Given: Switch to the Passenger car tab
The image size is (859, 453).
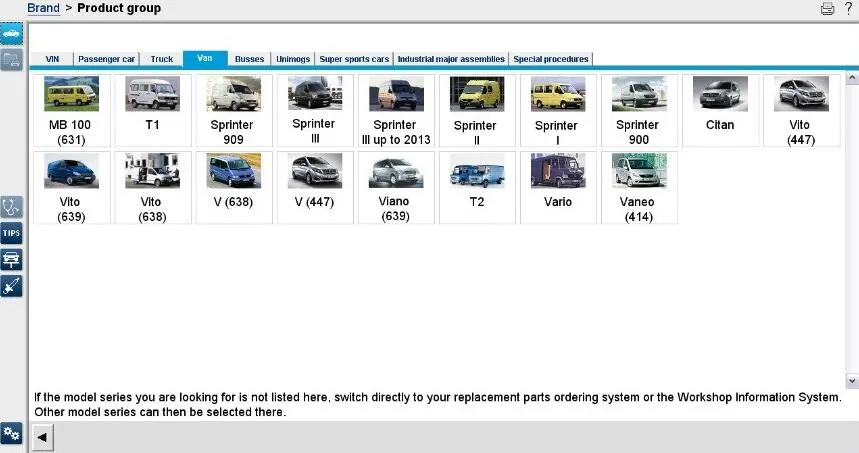Looking at the screenshot, I should (106, 59).
